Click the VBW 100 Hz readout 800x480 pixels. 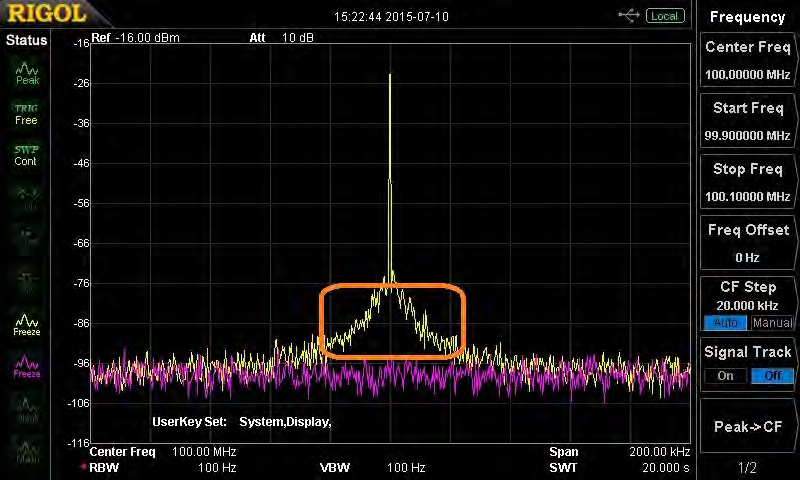point(372,467)
